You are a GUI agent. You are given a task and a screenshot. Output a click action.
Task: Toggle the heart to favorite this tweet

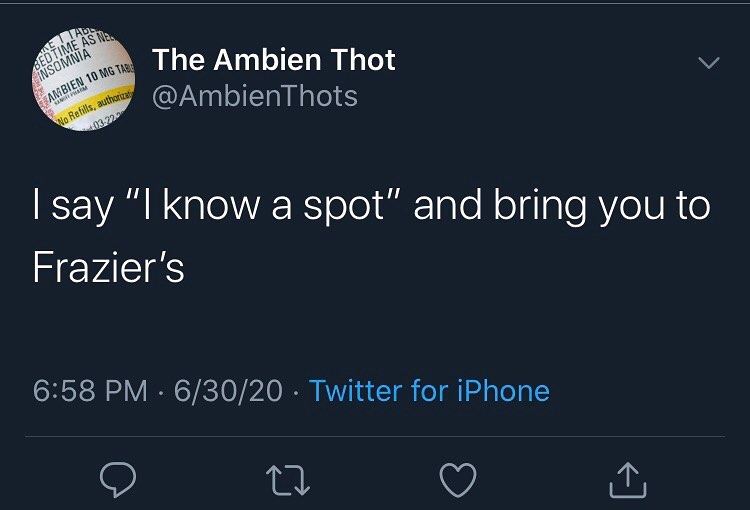(x=458, y=480)
